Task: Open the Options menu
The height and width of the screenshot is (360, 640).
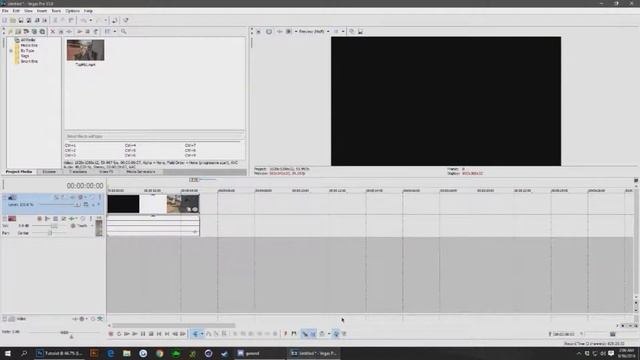Action: [x=72, y=11]
